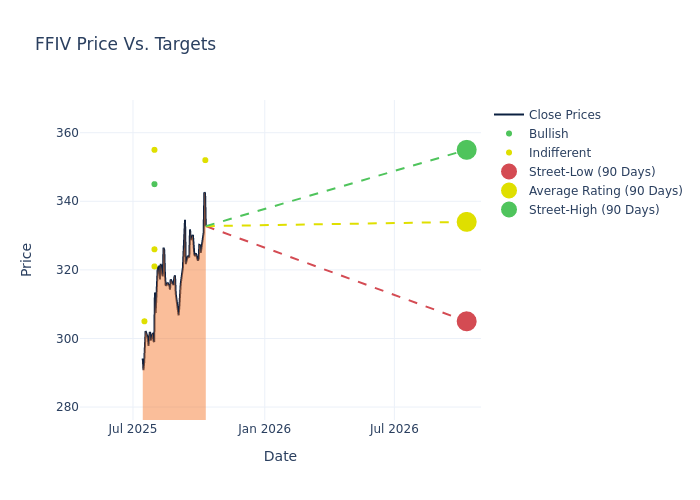Click the green Bullish dot at 345

[x=154, y=184]
